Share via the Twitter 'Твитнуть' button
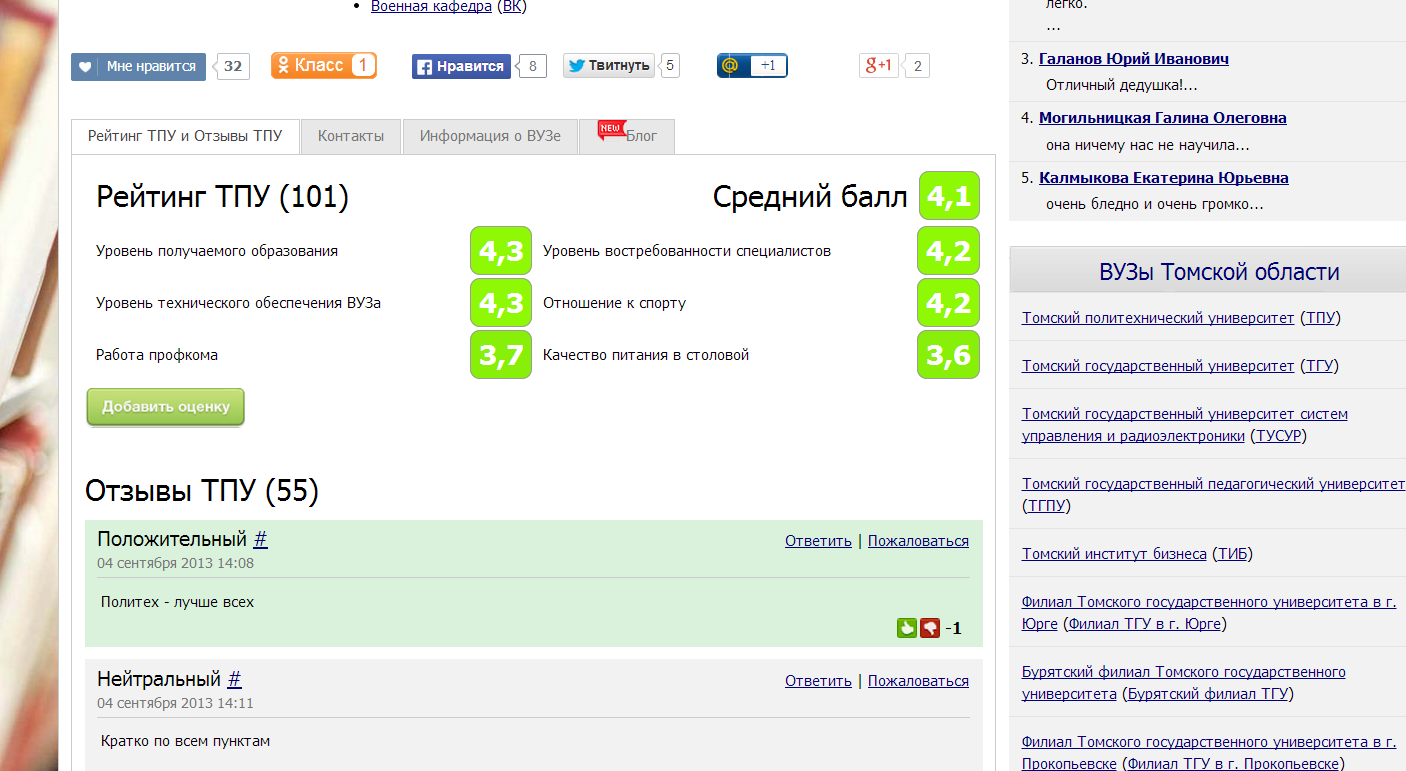The image size is (1406, 771). point(609,66)
